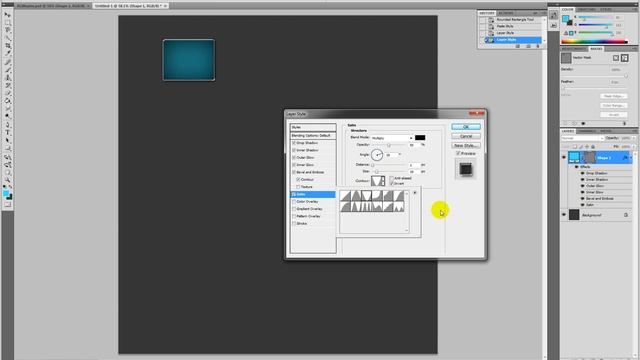Click the vector mask icon in Masks panel

point(624,58)
